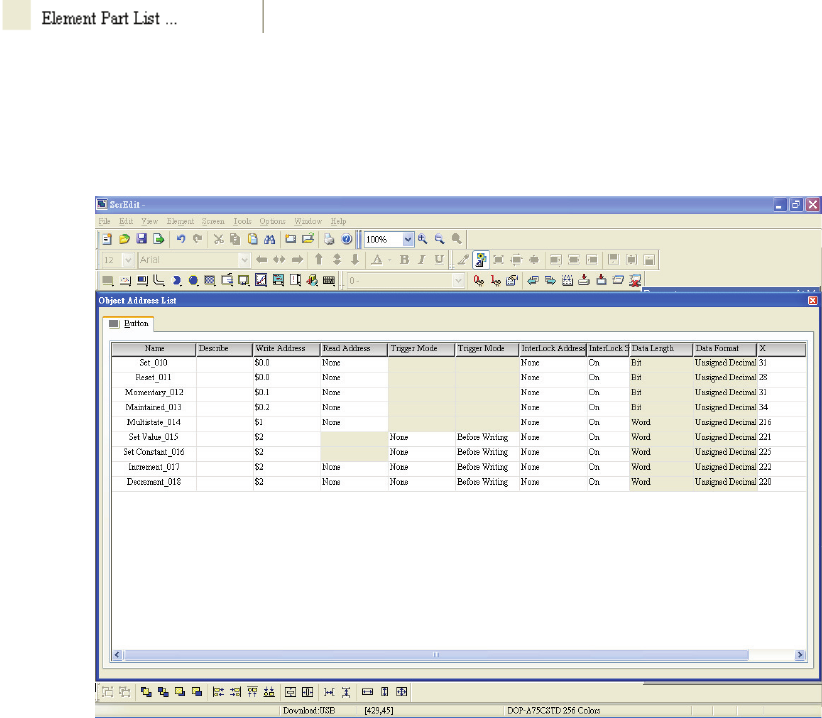Click the Undo arrow icon
Screen dimensions: 822x718
click(x=180, y=240)
